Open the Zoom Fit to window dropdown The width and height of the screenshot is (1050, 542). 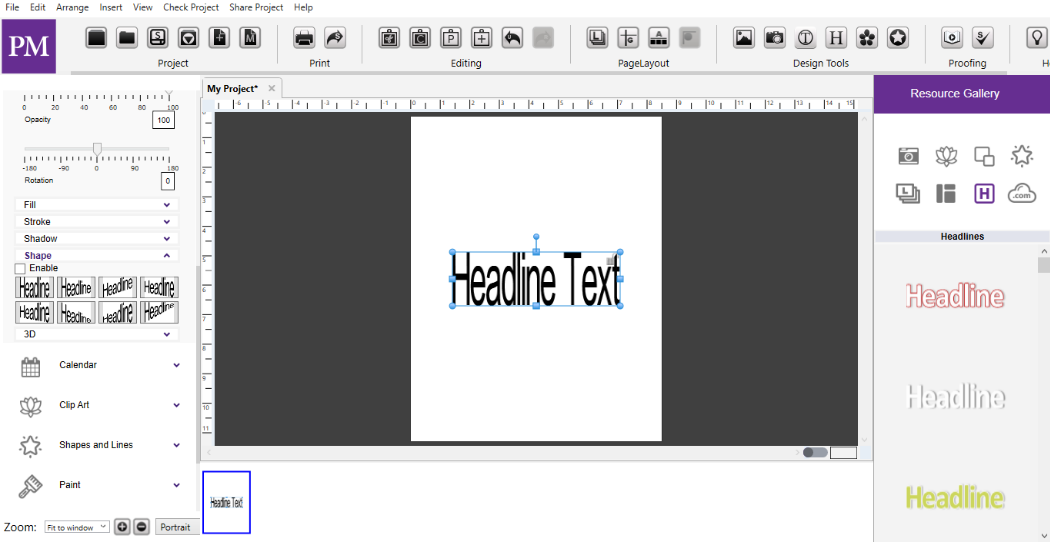point(77,527)
